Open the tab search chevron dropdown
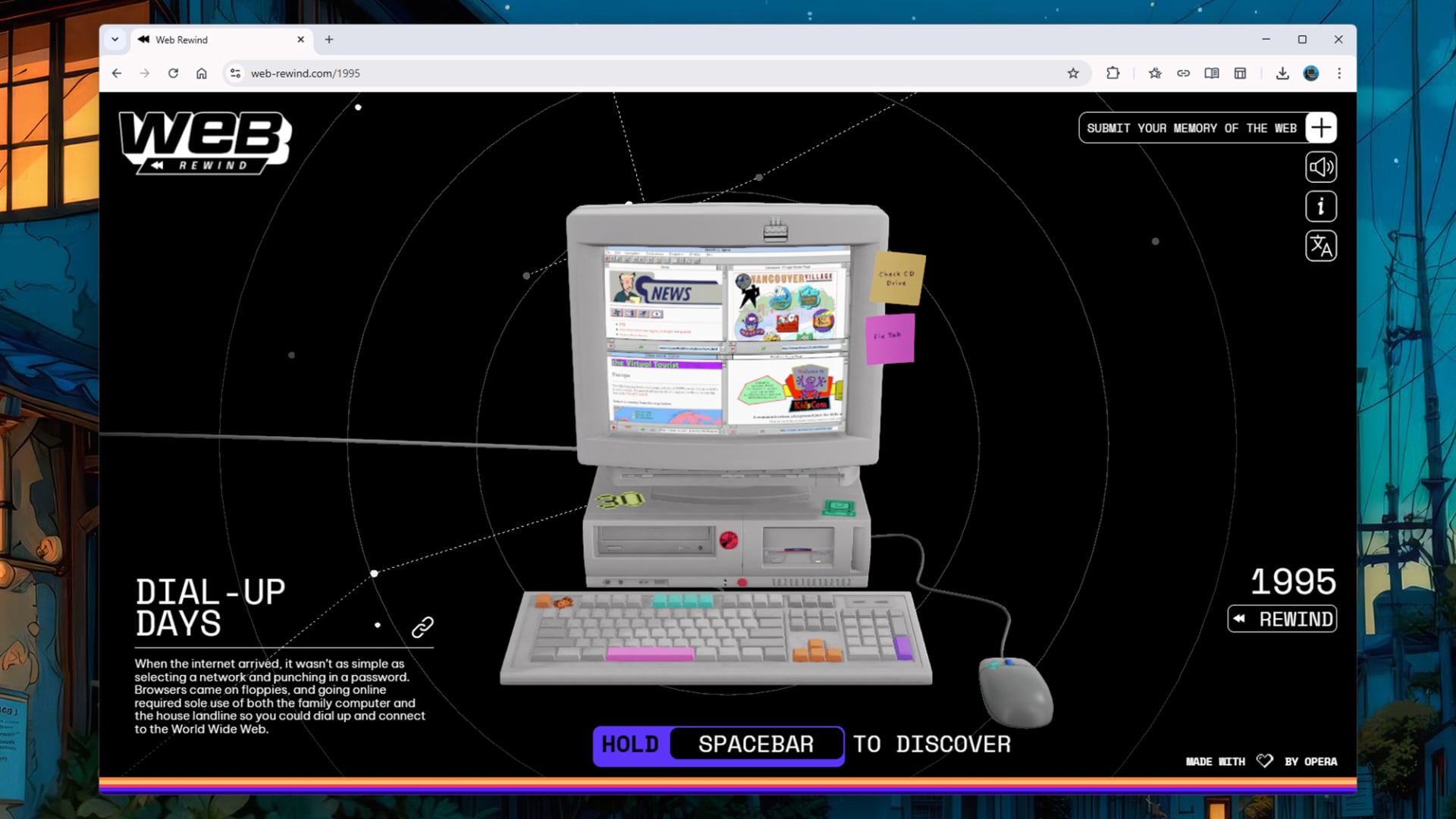The image size is (1456, 819). [x=115, y=39]
